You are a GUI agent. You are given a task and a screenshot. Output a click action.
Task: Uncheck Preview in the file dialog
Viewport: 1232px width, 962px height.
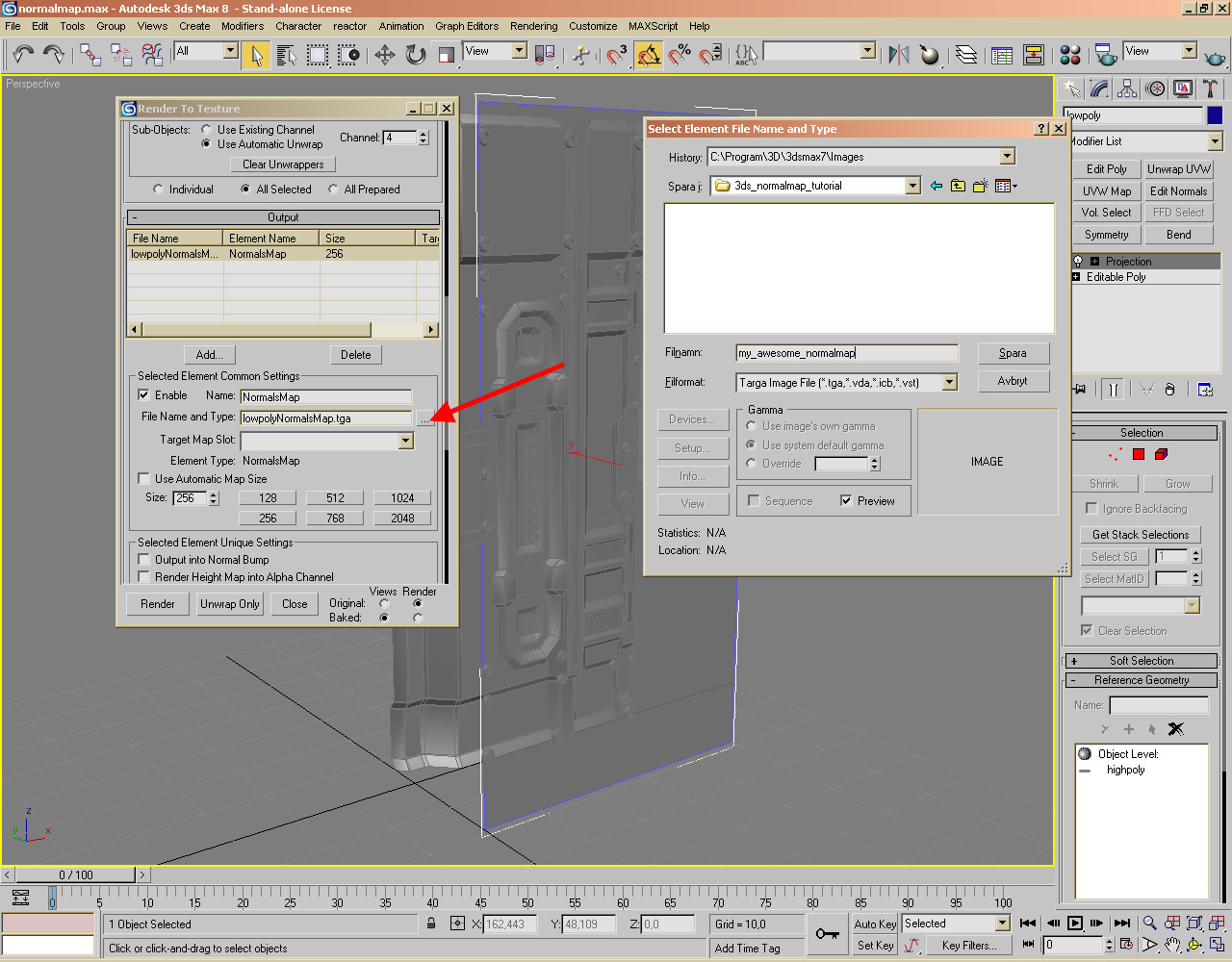tap(844, 500)
